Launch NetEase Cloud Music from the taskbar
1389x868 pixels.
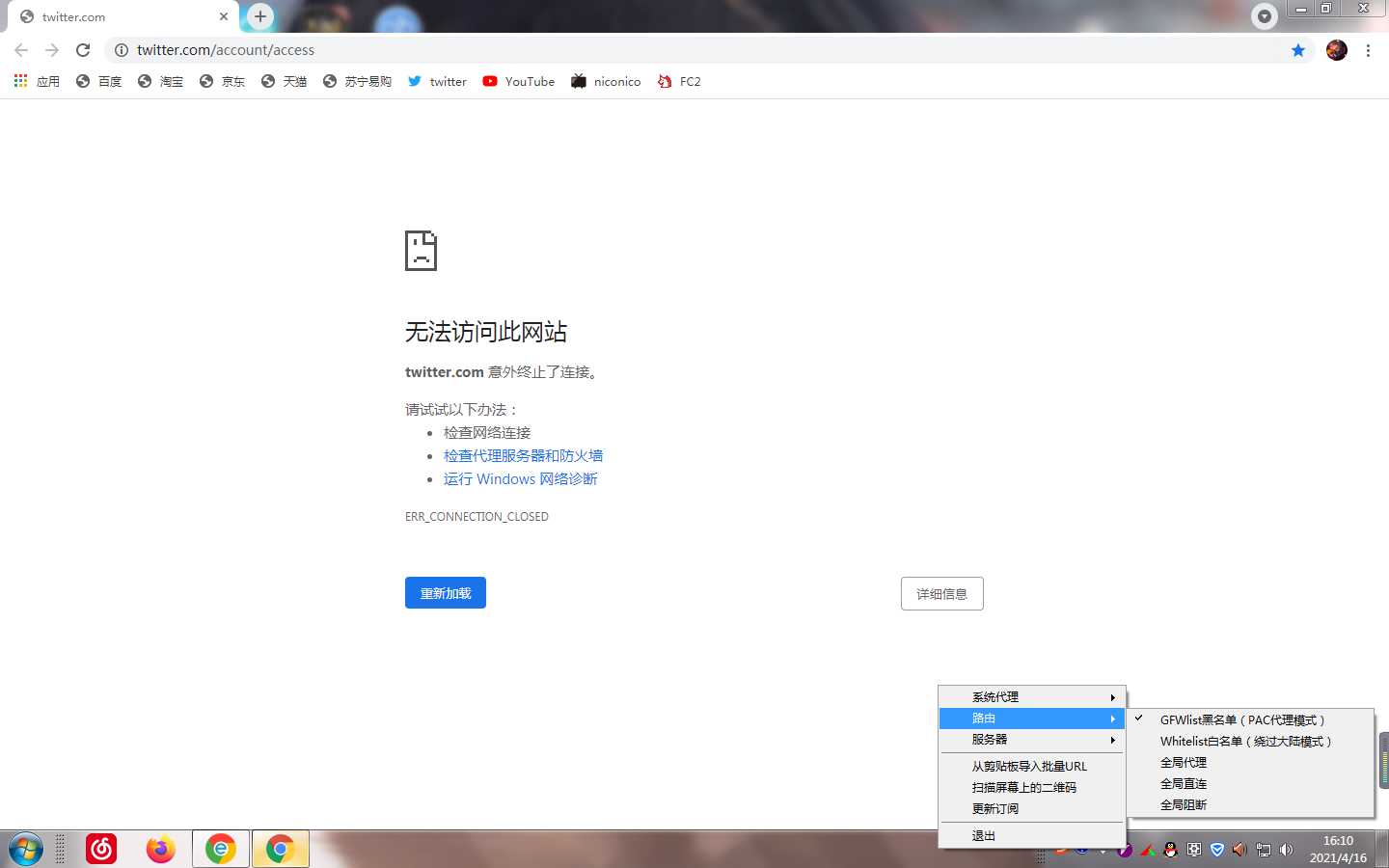[x=101, y=849]
